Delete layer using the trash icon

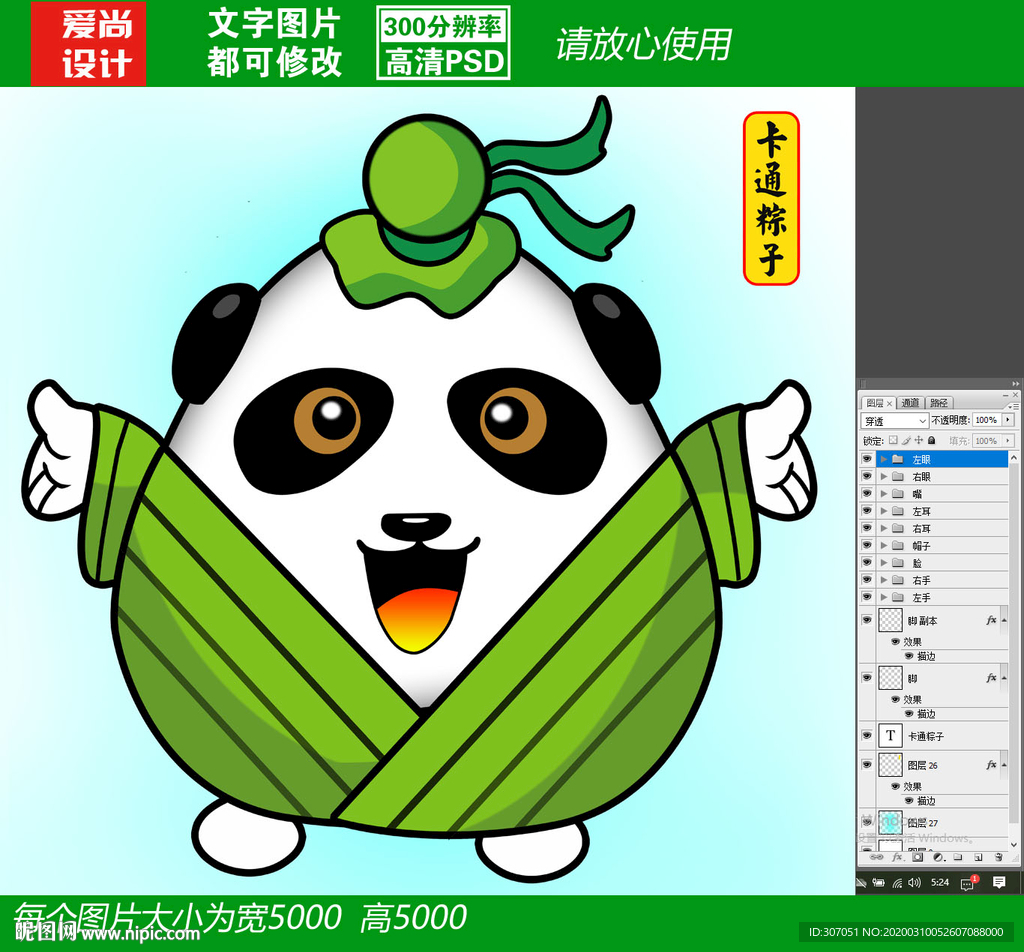(998, 857)
